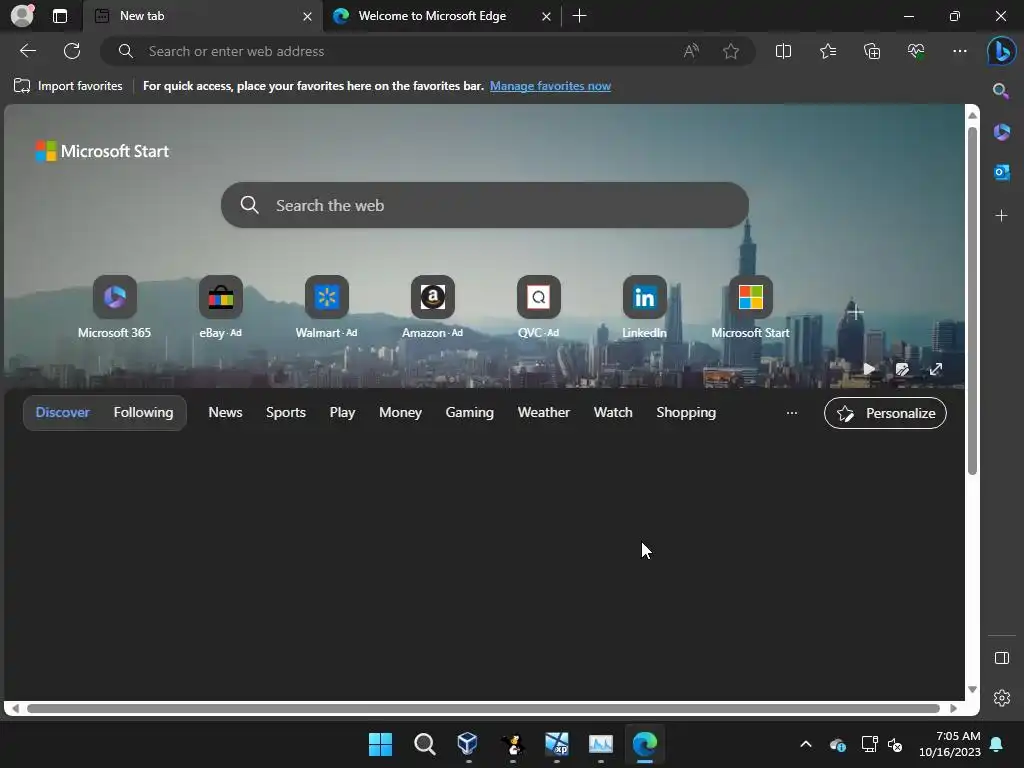This screenshot has width=1024, height=768.
Task: Expand the background to full view
Action: 936,370
